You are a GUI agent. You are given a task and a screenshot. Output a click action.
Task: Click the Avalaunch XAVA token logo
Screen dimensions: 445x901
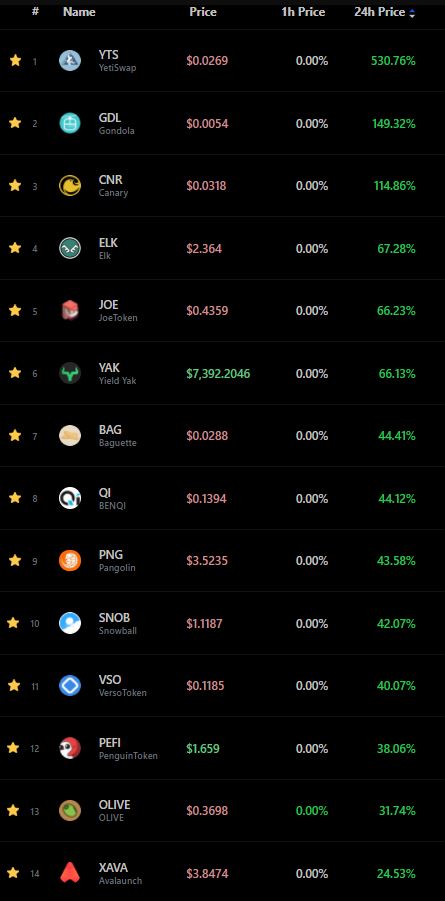(70, 873)
